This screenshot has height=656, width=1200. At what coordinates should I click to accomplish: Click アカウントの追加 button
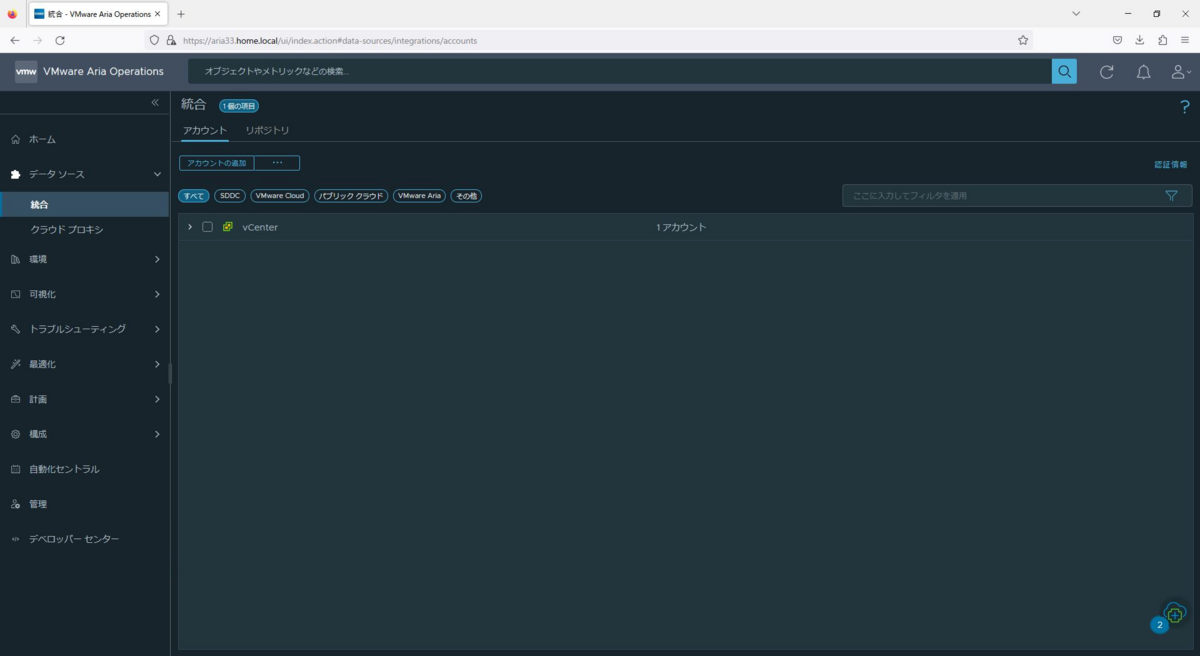click(217, 163)
